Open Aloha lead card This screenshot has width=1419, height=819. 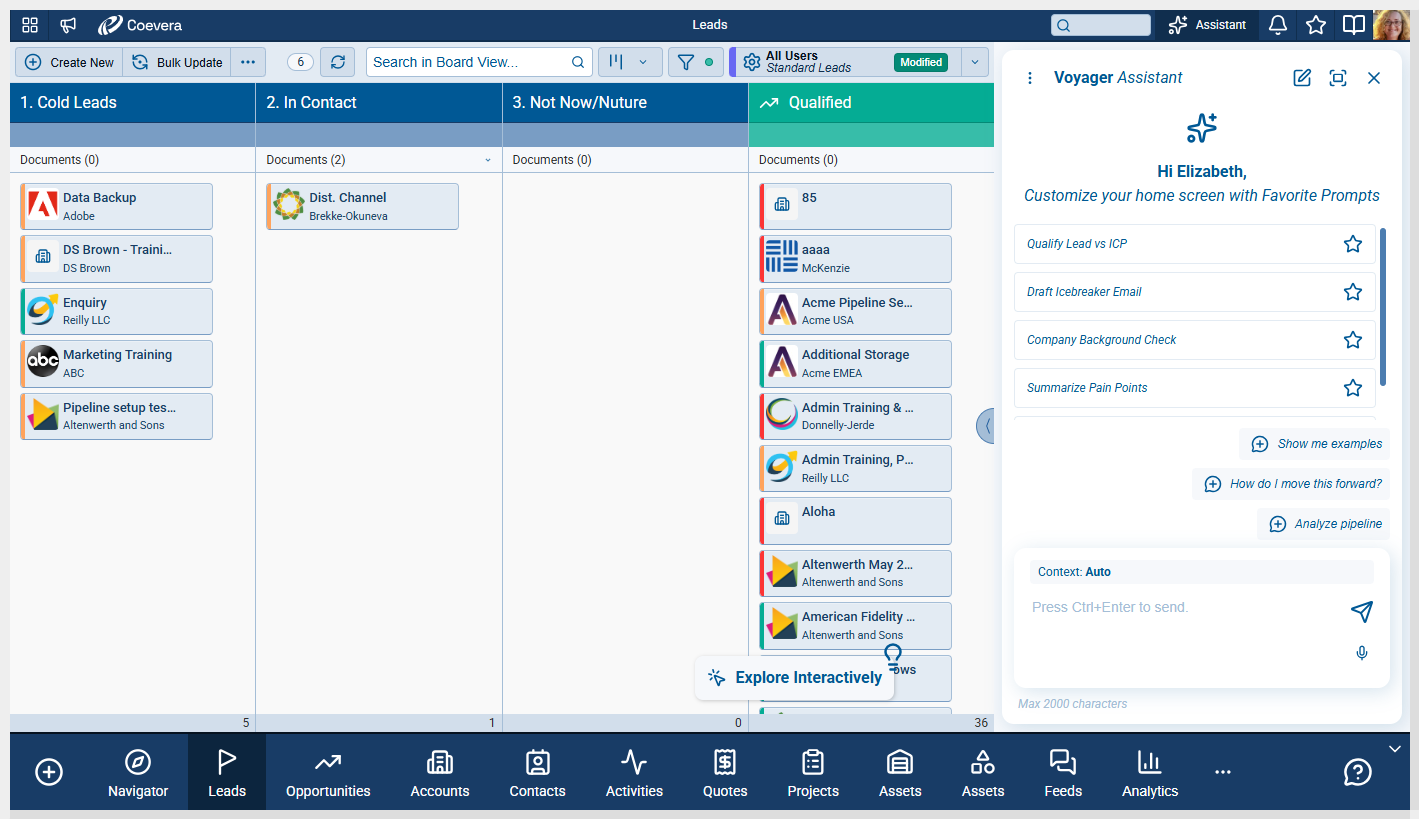[x=855, y=521]
